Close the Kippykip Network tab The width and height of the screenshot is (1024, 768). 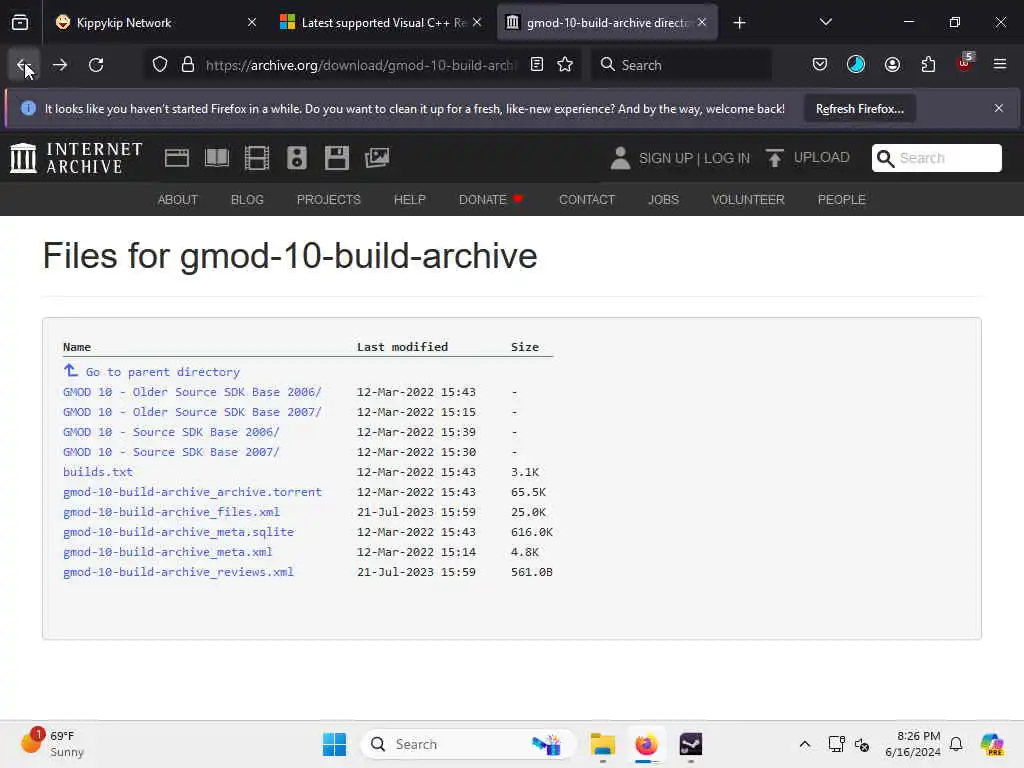pos(252,23)
